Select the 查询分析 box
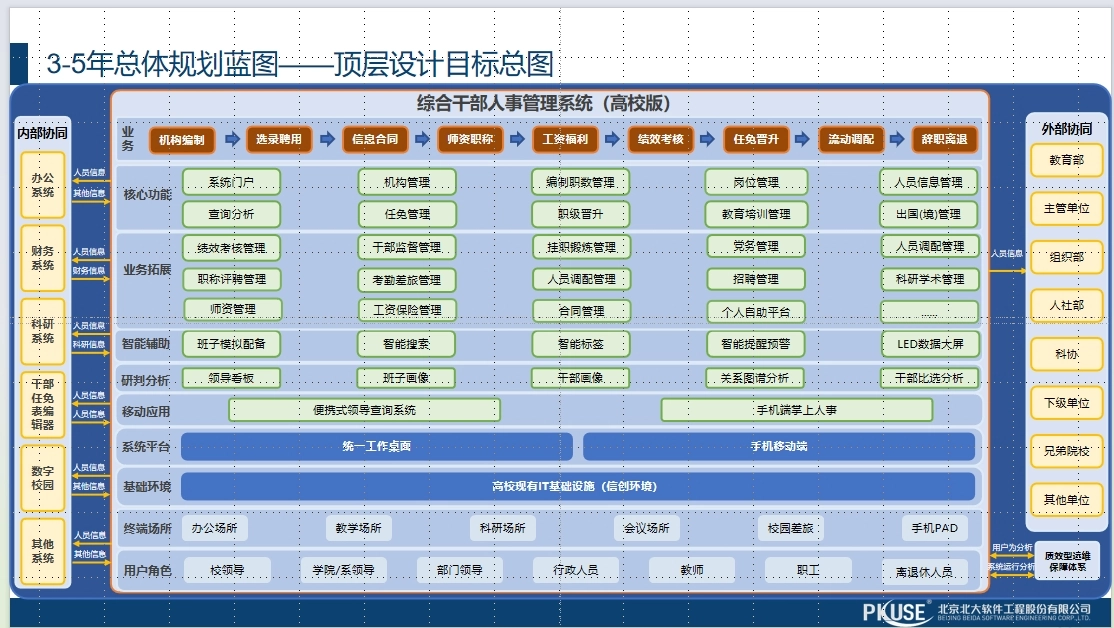Image resolution: width=1114 pixels, height=628 pixels. [x=231, y=214]
